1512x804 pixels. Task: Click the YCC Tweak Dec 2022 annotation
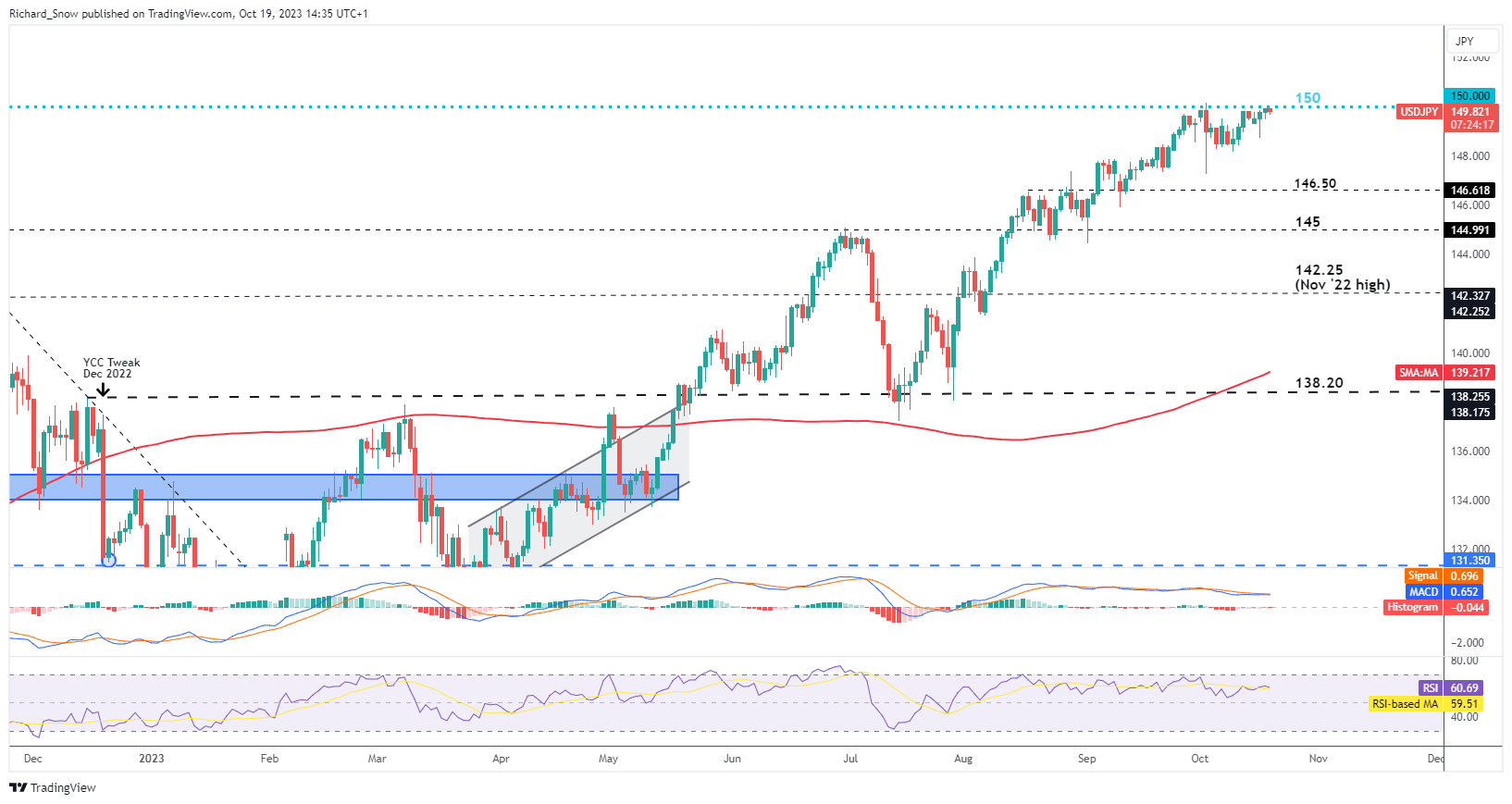[x=111, y=368]
